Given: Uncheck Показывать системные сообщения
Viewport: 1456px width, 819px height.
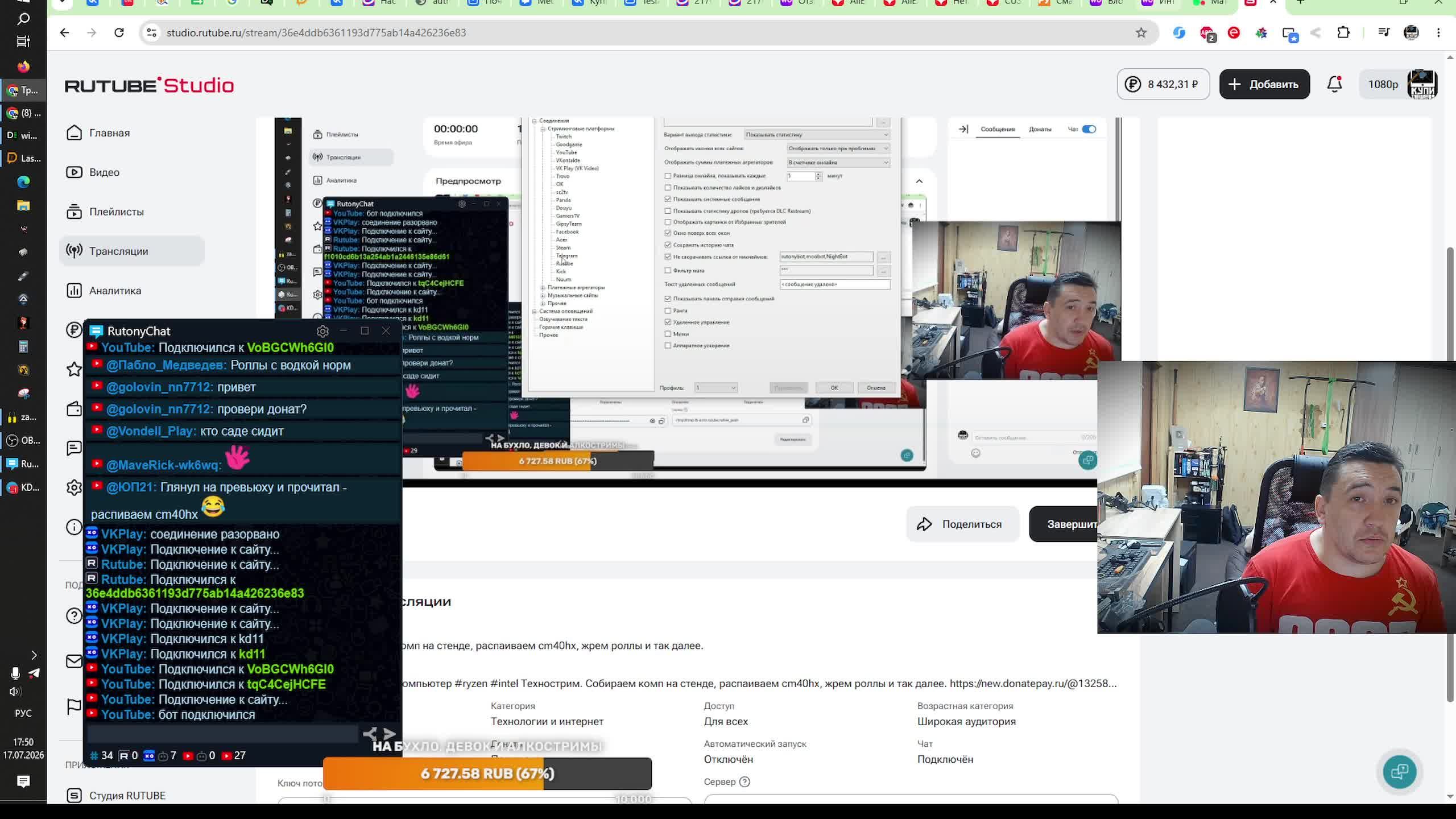Looking at the screenshot, I should tap(668, 199).
